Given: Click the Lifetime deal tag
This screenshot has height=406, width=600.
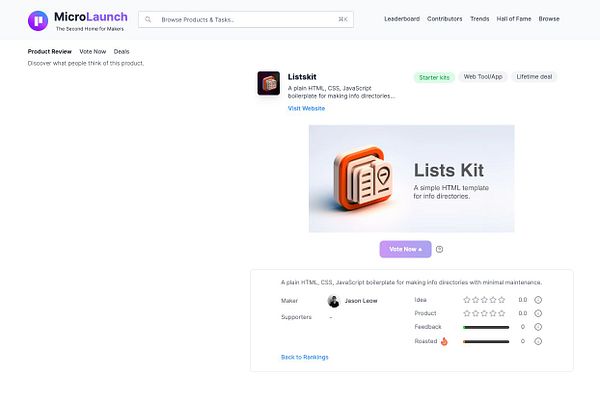Looking at the screenshot, I should pyautogui.click(x=534, y=77).
